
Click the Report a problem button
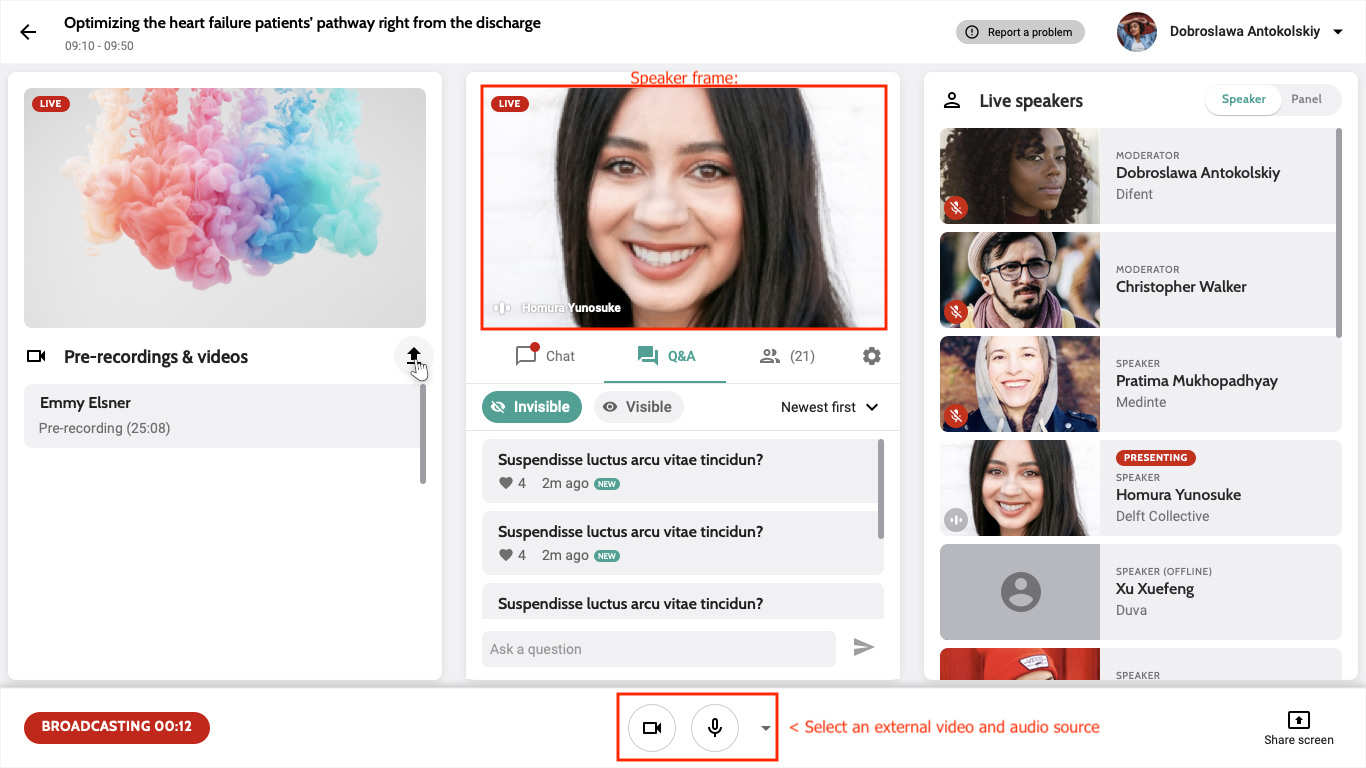[x=1020, y=32]
